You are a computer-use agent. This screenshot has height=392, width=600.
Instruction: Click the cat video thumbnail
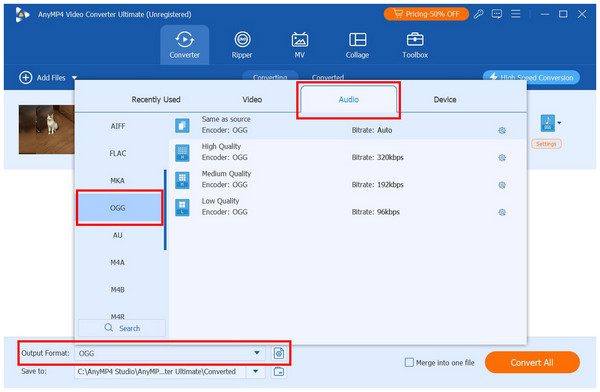point(46,129)
